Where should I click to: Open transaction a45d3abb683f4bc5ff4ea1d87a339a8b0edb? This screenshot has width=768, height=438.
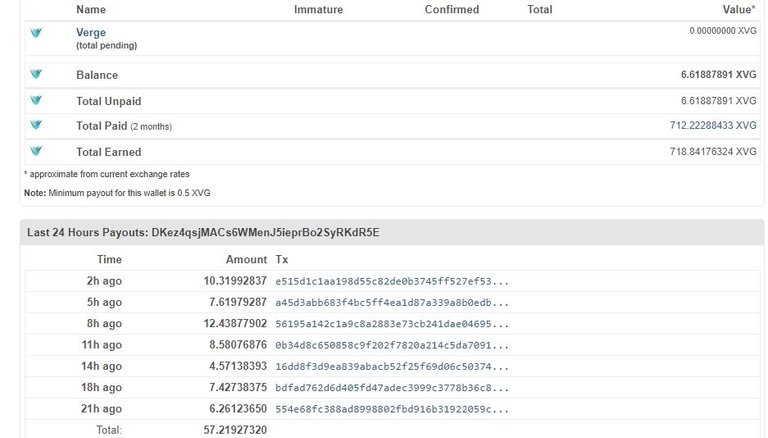coord(392,303)
